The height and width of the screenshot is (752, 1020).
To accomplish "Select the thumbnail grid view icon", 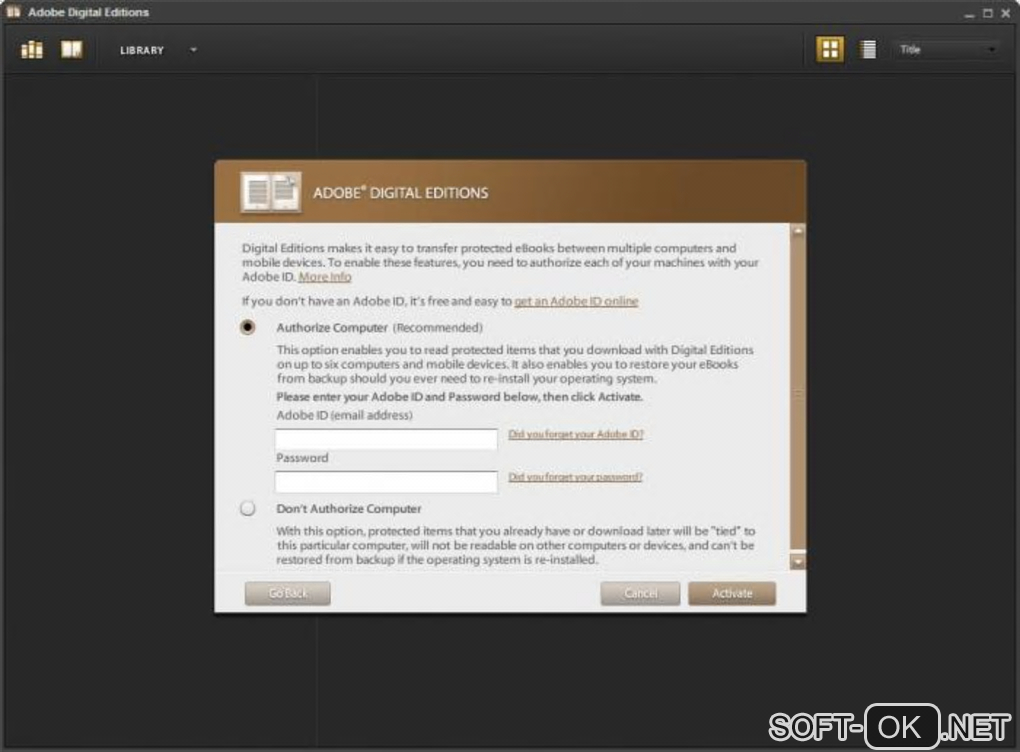I will tap(830, 49).
